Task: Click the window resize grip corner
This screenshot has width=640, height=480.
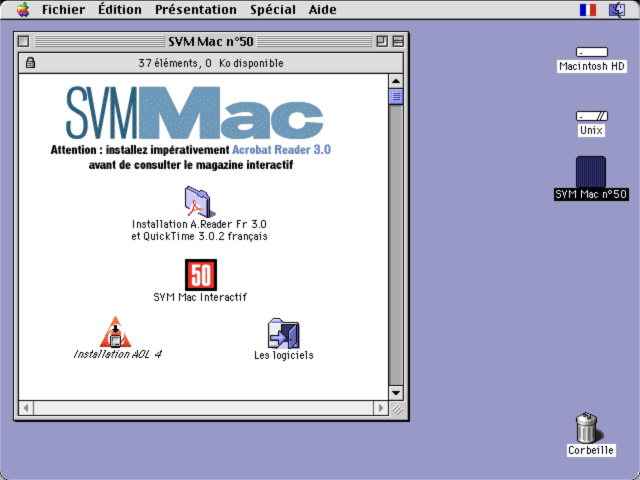Action: [397, 409]
